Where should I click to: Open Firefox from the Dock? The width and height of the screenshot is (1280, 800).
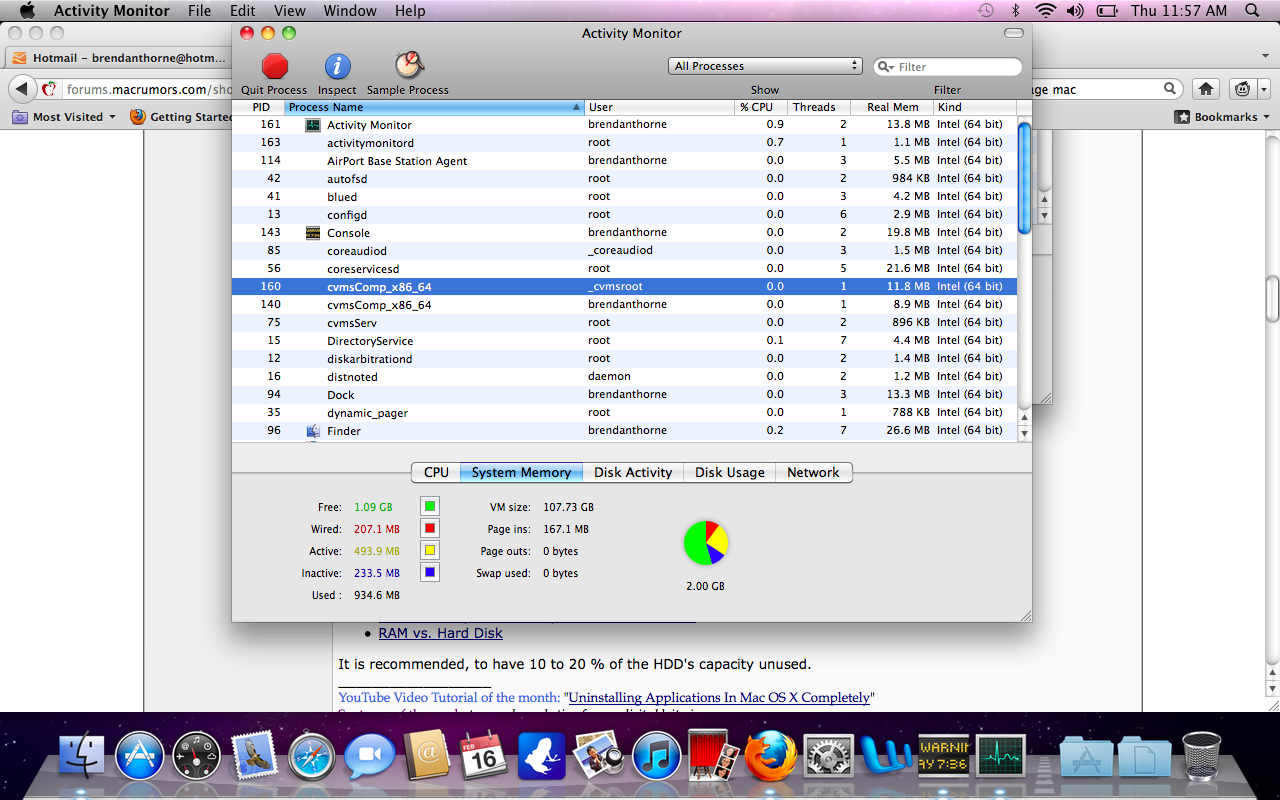coord(771,756)
